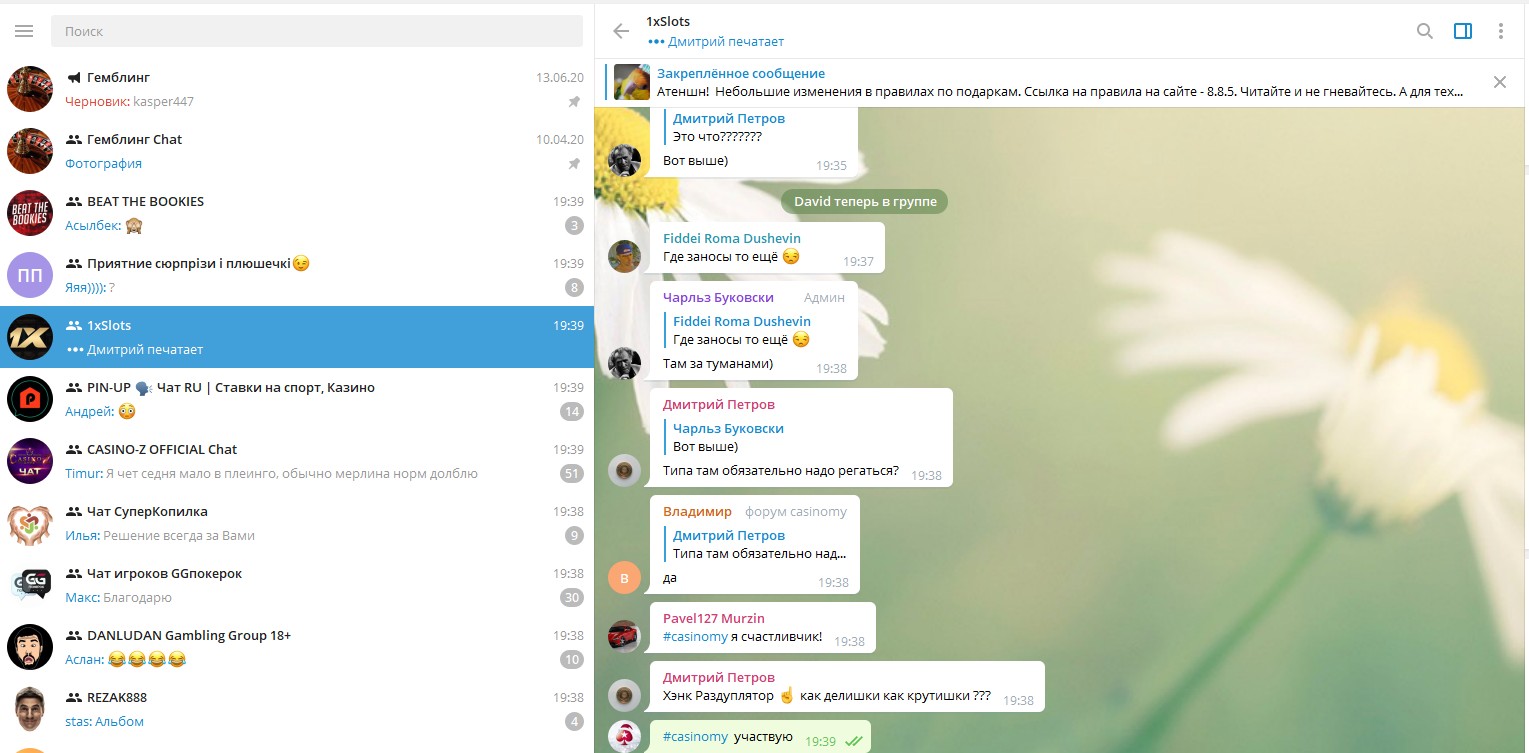Click sender name Владимир in message
This screenshot has width=1529, height=753.
tap(697, 511)
